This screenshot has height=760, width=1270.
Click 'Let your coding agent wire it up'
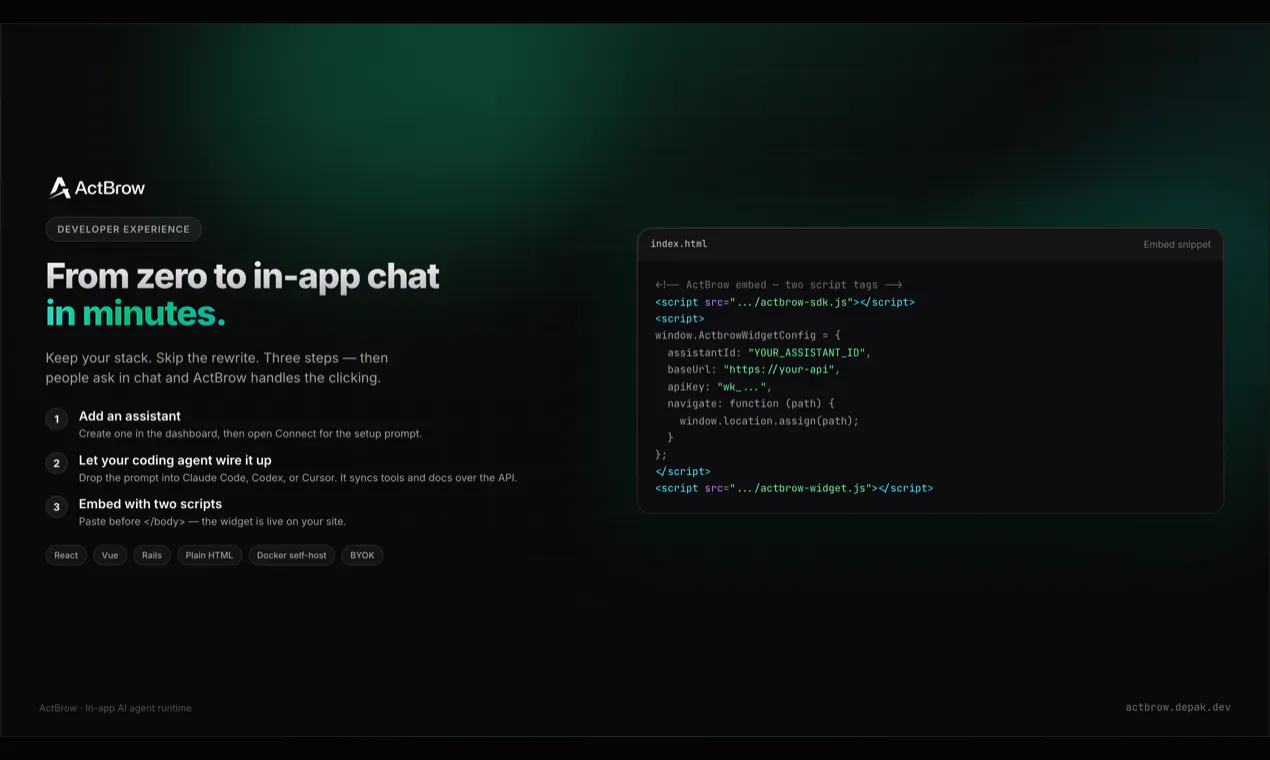coord(175,460)
